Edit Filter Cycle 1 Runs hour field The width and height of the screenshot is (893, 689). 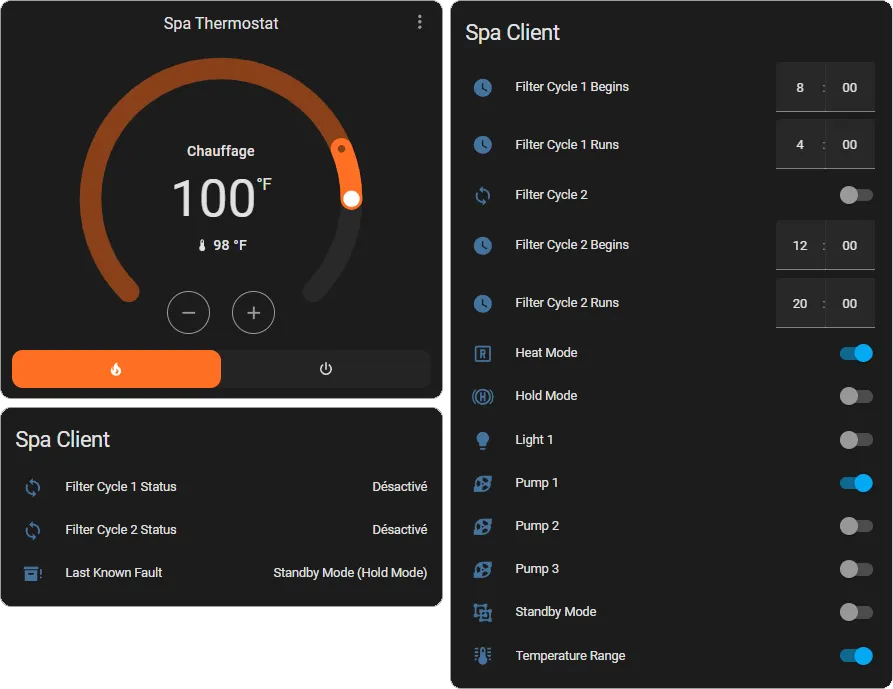[x=800, y=145]
